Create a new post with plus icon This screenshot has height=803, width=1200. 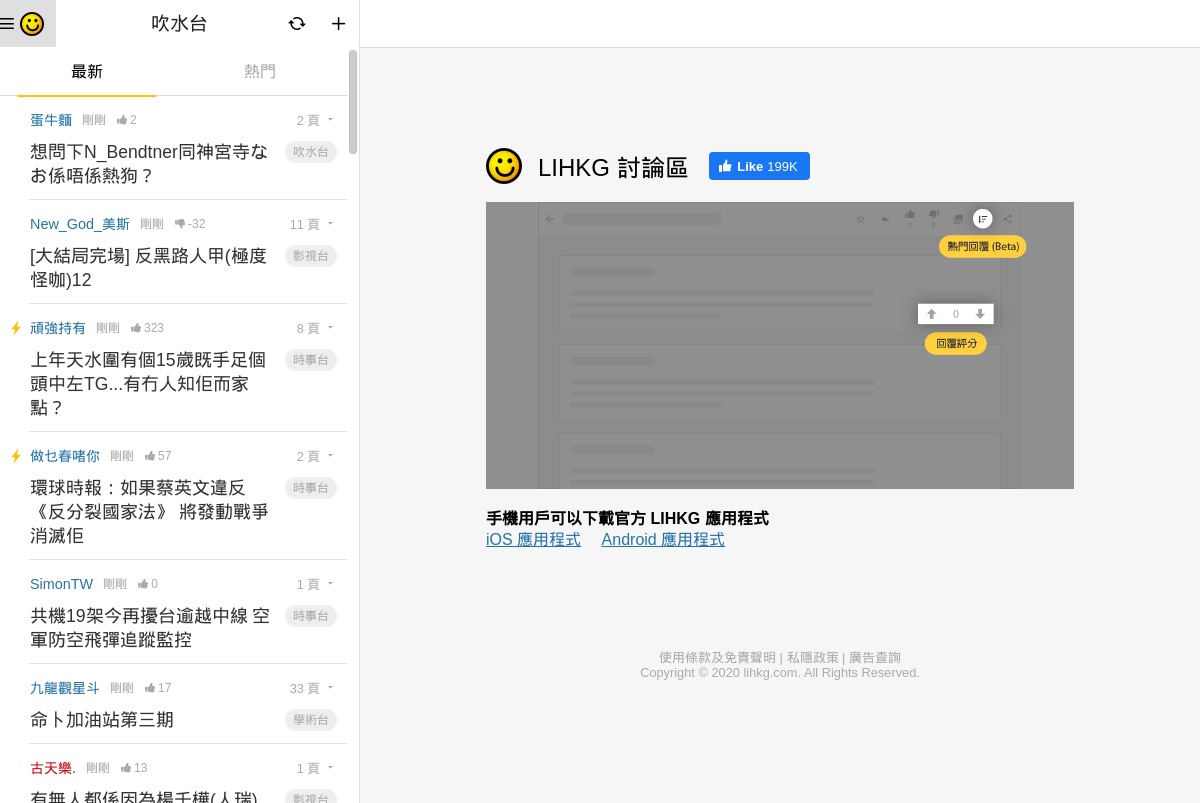pos(339,23)
